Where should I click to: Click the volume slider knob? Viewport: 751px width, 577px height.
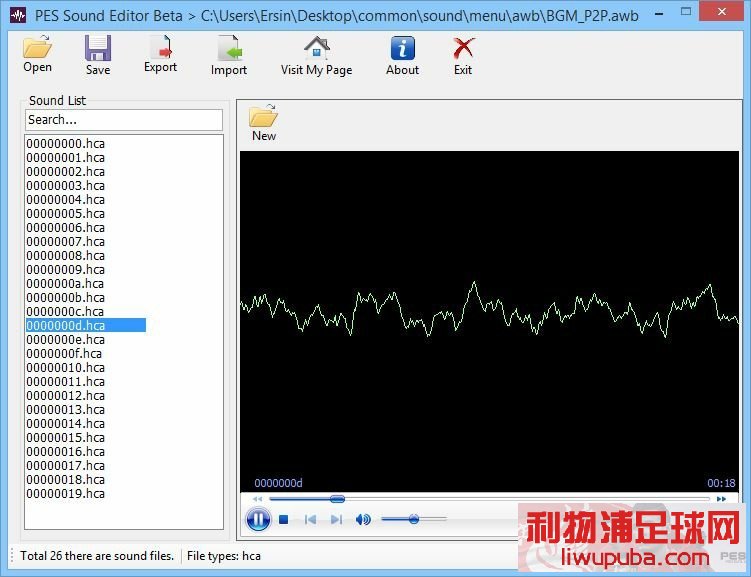(414, 519)
